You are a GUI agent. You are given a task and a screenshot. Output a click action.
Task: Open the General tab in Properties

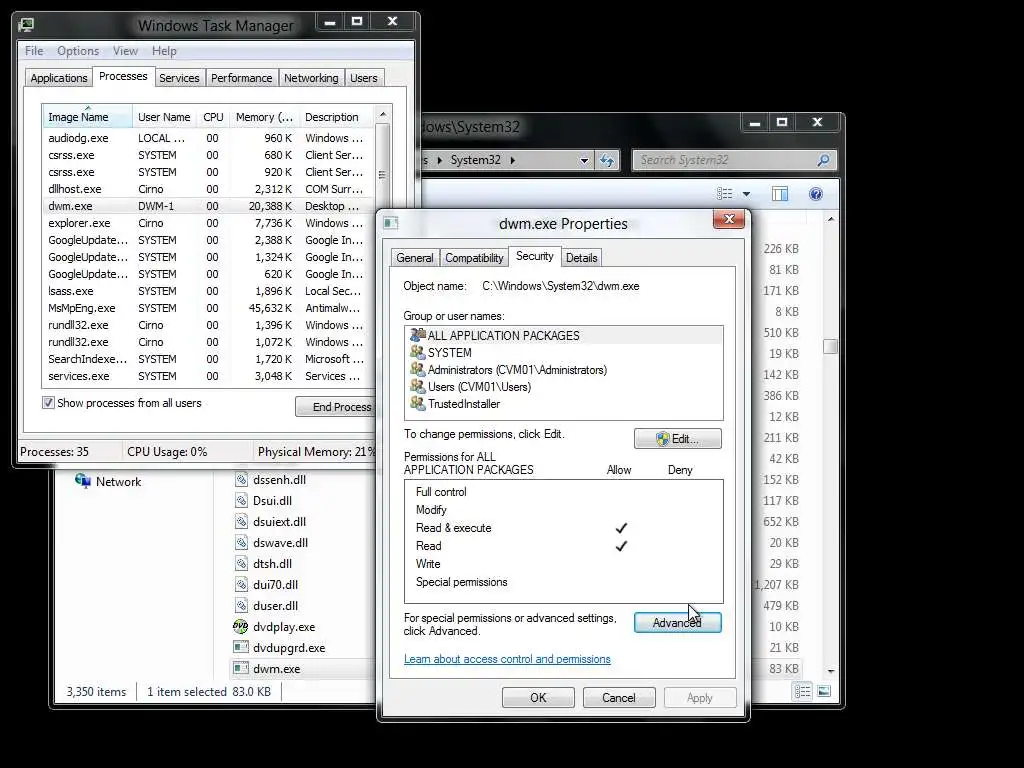[415, 258]
